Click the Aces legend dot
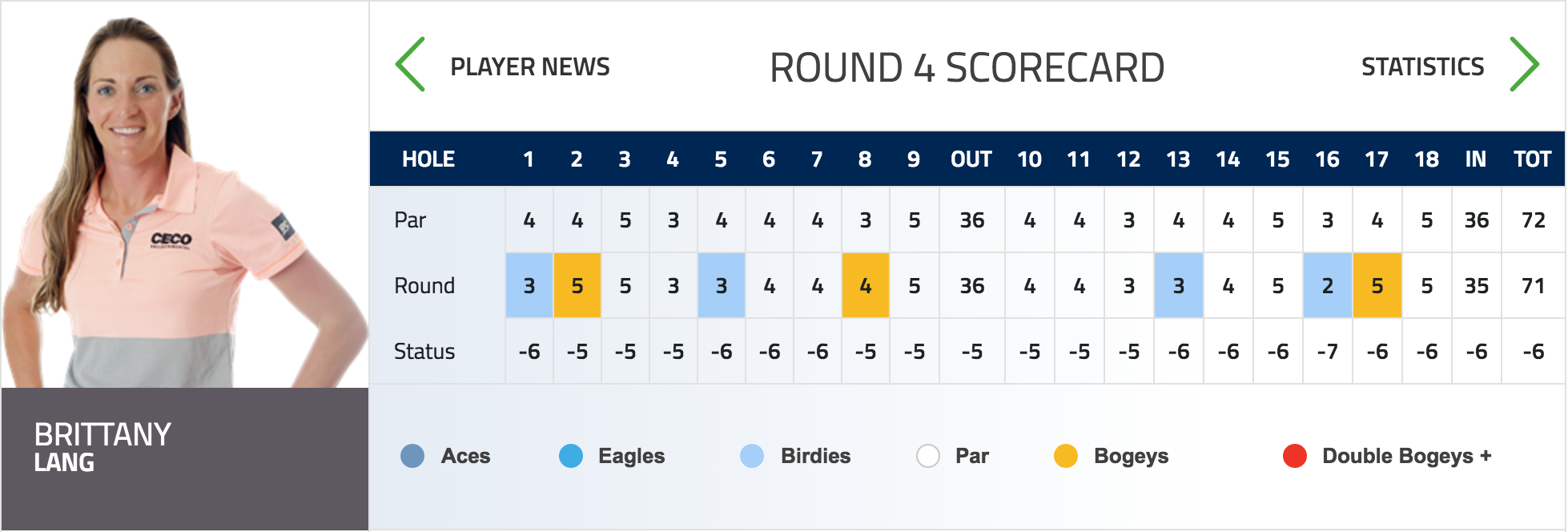1568x532 pixels. coord(412,456)
